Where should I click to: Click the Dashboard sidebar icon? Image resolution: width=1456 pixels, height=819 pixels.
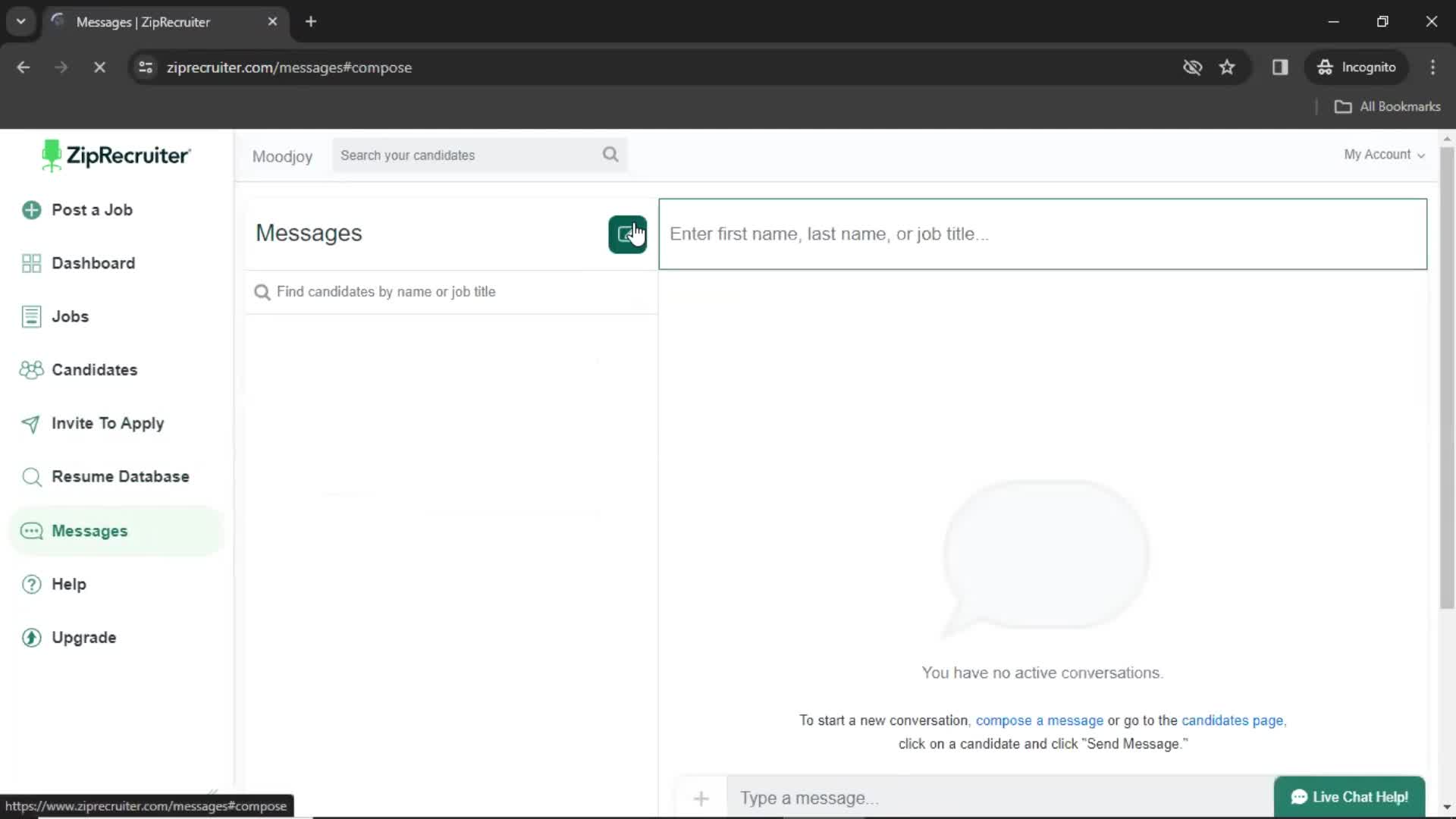coord(31,263)
